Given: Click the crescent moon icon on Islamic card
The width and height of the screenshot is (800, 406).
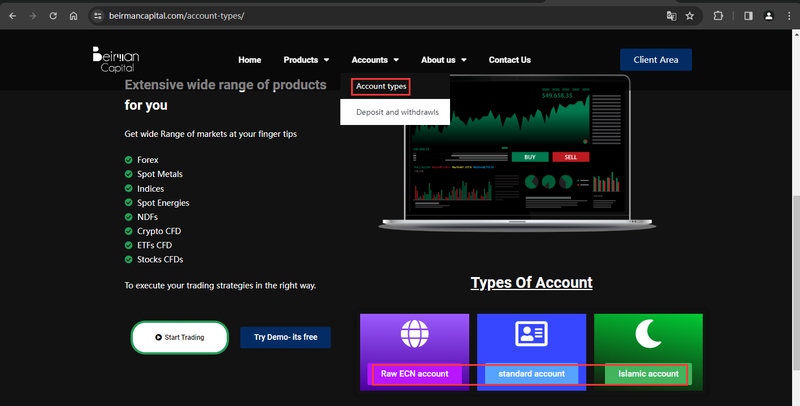Looking at the screenshot, I should click(648, 334).
